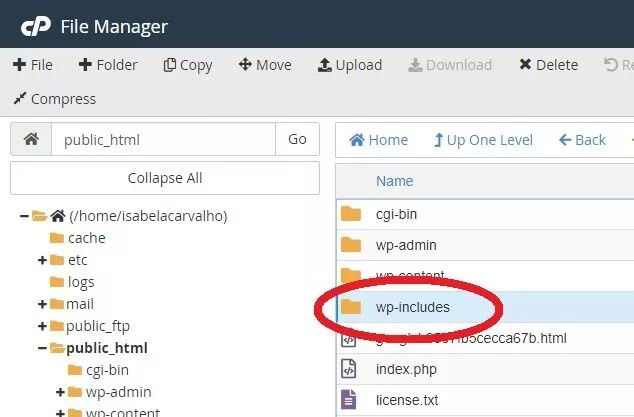Select the wp-includes folder row

[412, 307]
